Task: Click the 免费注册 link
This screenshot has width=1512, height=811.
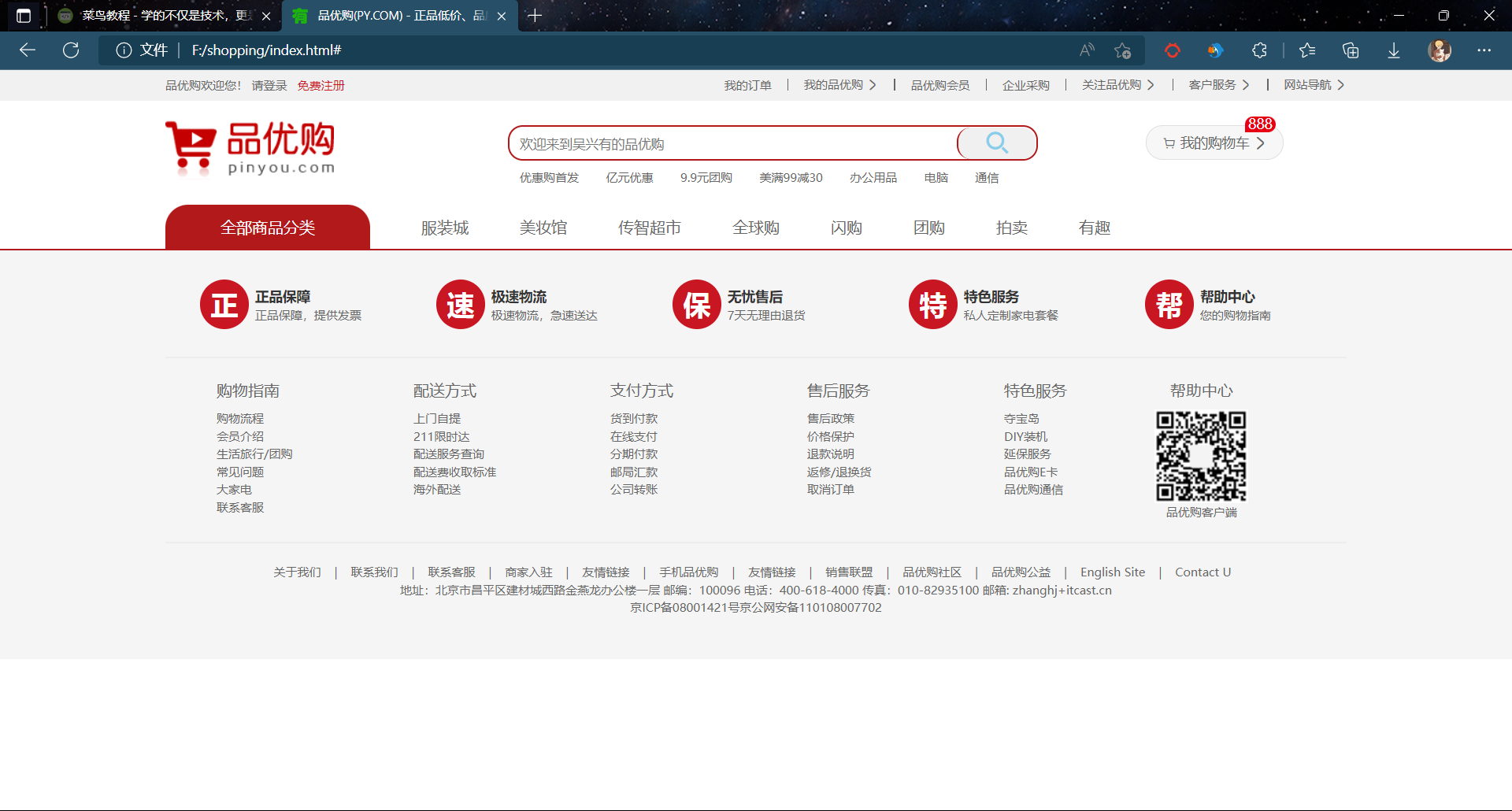Action: [321, 85]
